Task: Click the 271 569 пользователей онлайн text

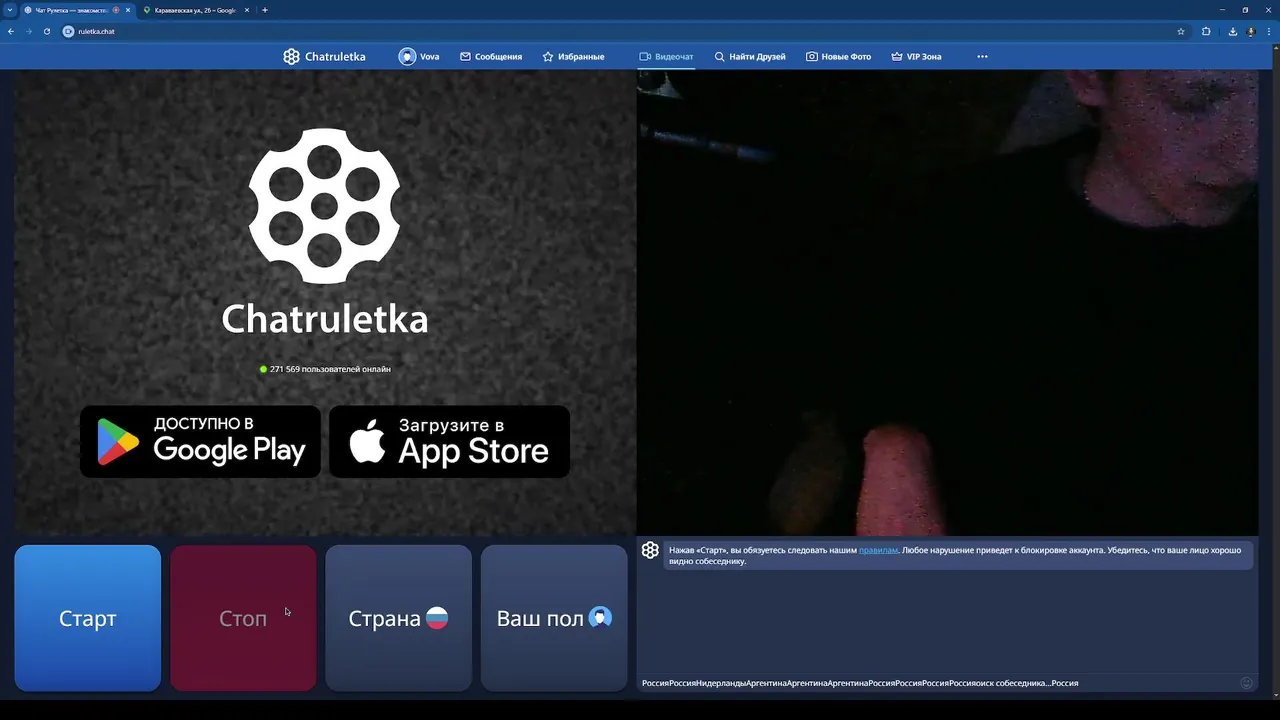Action: tap(330, 369)
